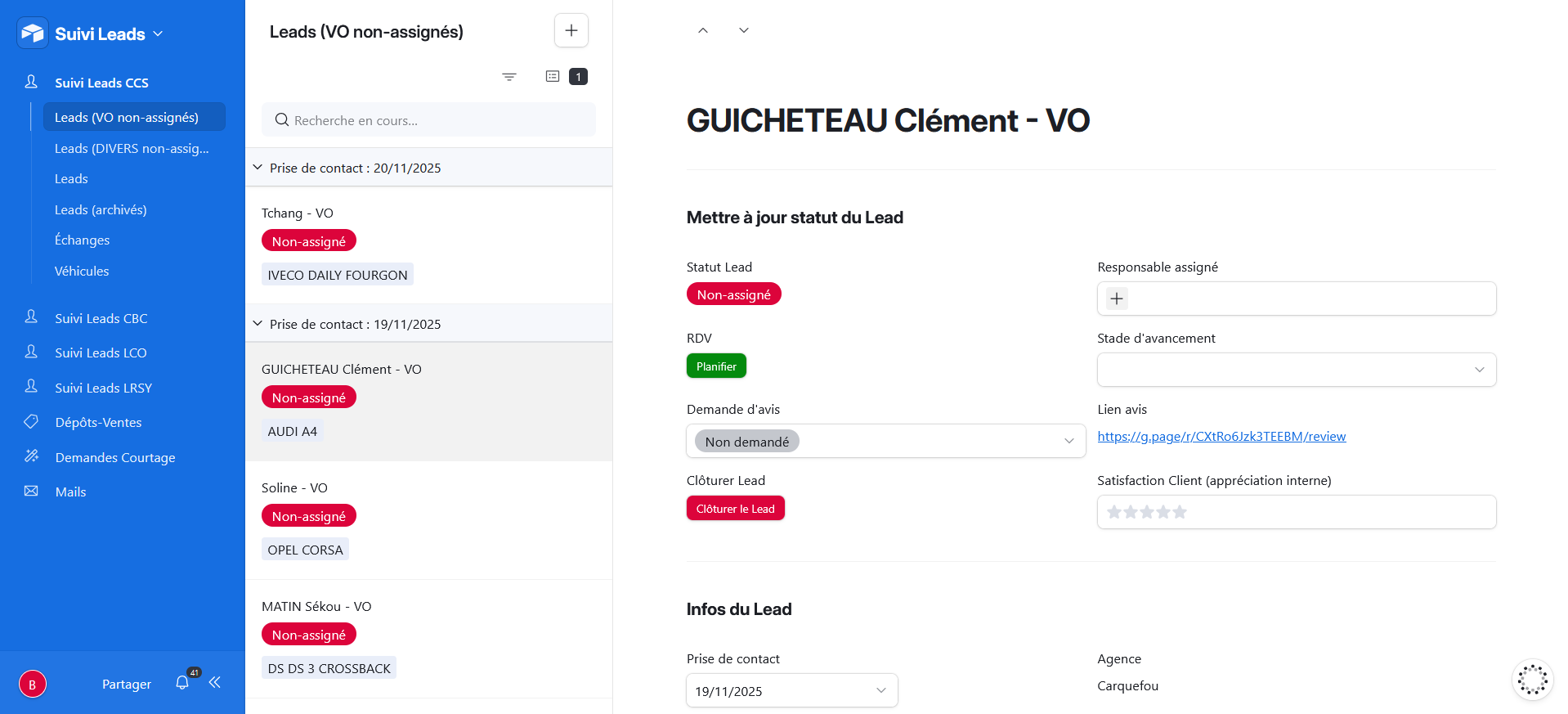
Task: Click the list view options icon
Action: point(553,76)
